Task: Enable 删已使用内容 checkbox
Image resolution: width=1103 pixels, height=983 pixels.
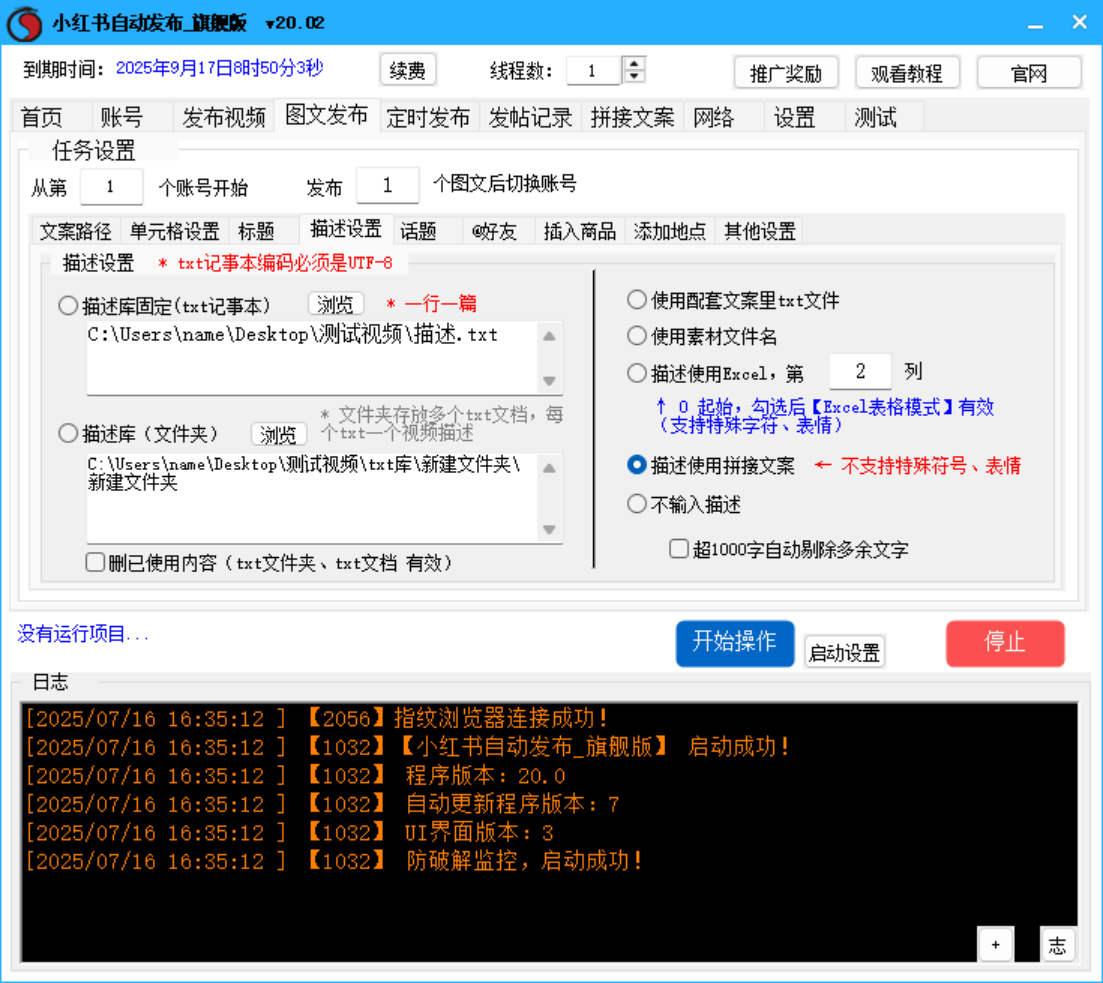Action: (96, 562)
